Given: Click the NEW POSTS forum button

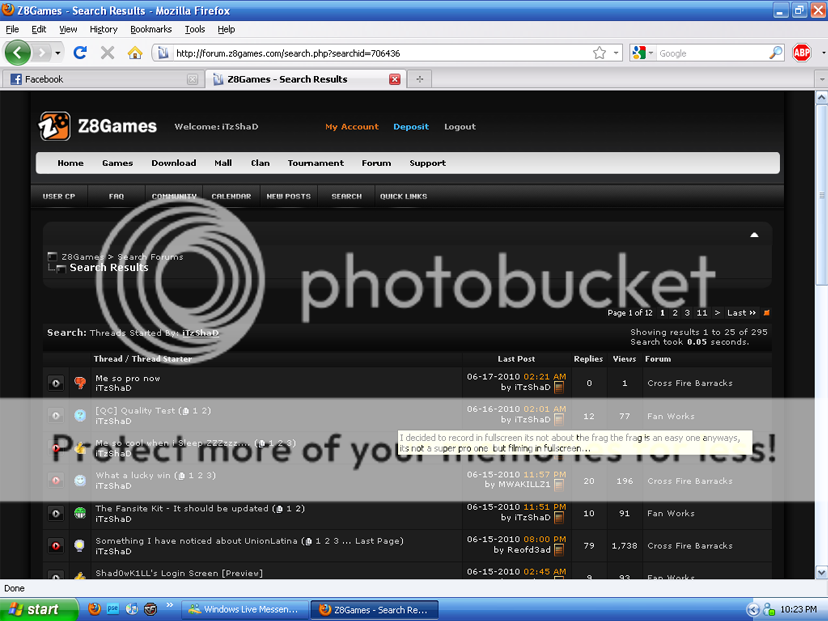Looking at the screenshot, I should point(288,197).
